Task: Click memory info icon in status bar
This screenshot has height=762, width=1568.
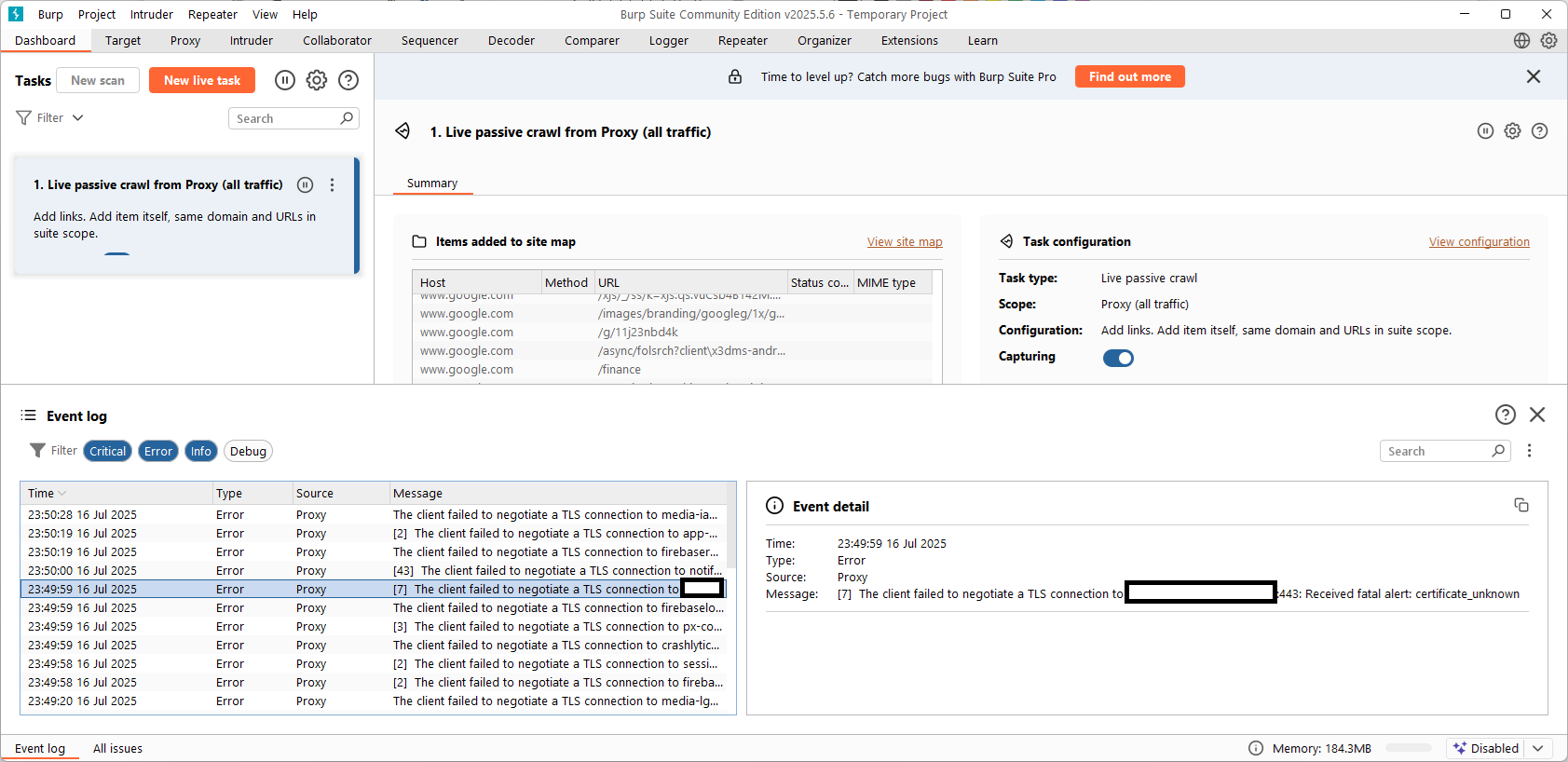Action: pyautogui.click(x=1256, y=748)
